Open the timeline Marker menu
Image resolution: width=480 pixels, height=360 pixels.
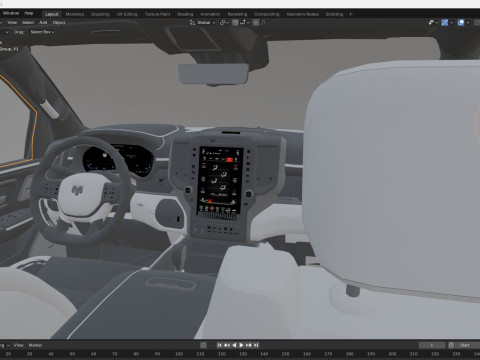(x=35, y=345)
